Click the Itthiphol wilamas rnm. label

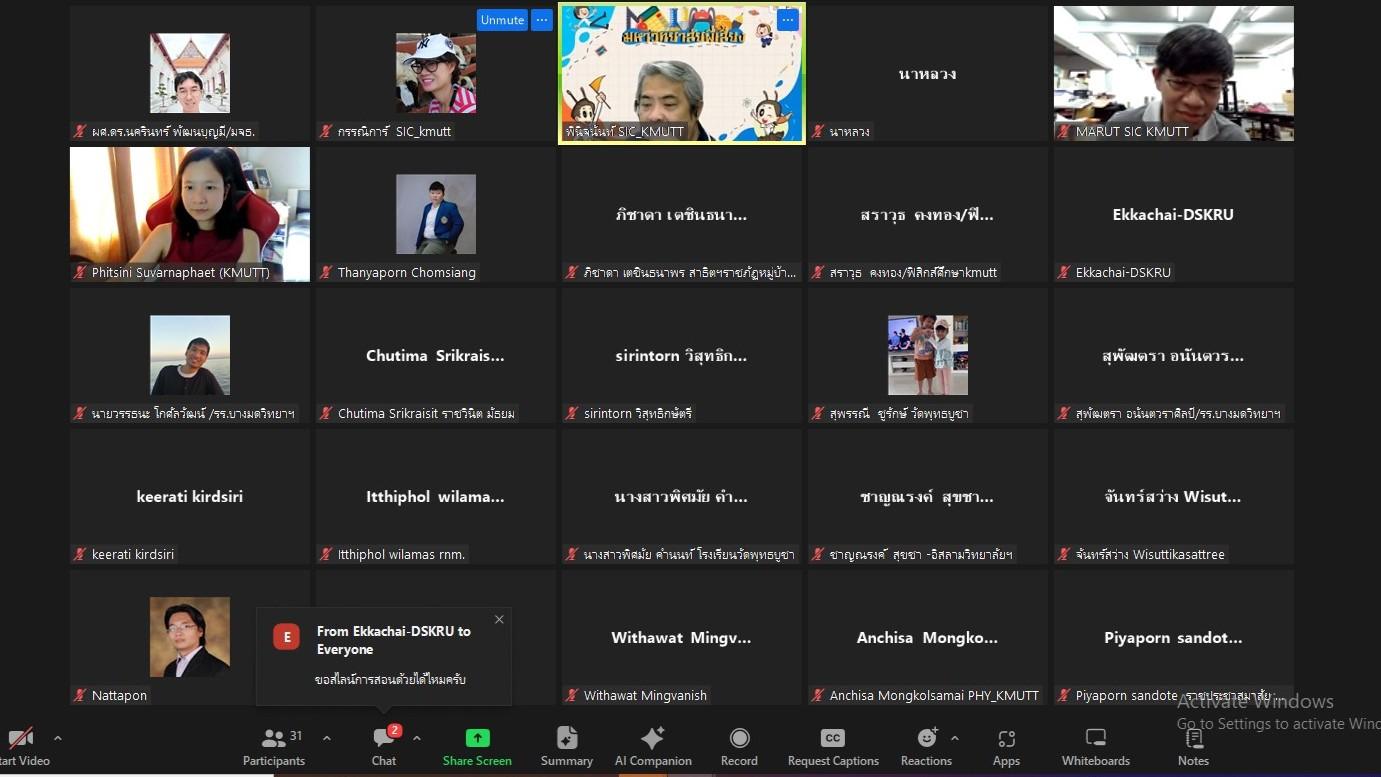[x=402, y=554]
